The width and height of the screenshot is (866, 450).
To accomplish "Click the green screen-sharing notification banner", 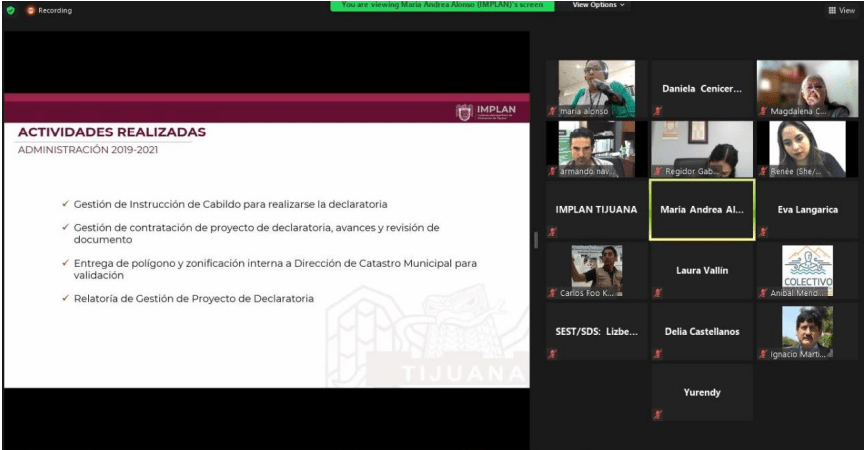I will 443,5.
